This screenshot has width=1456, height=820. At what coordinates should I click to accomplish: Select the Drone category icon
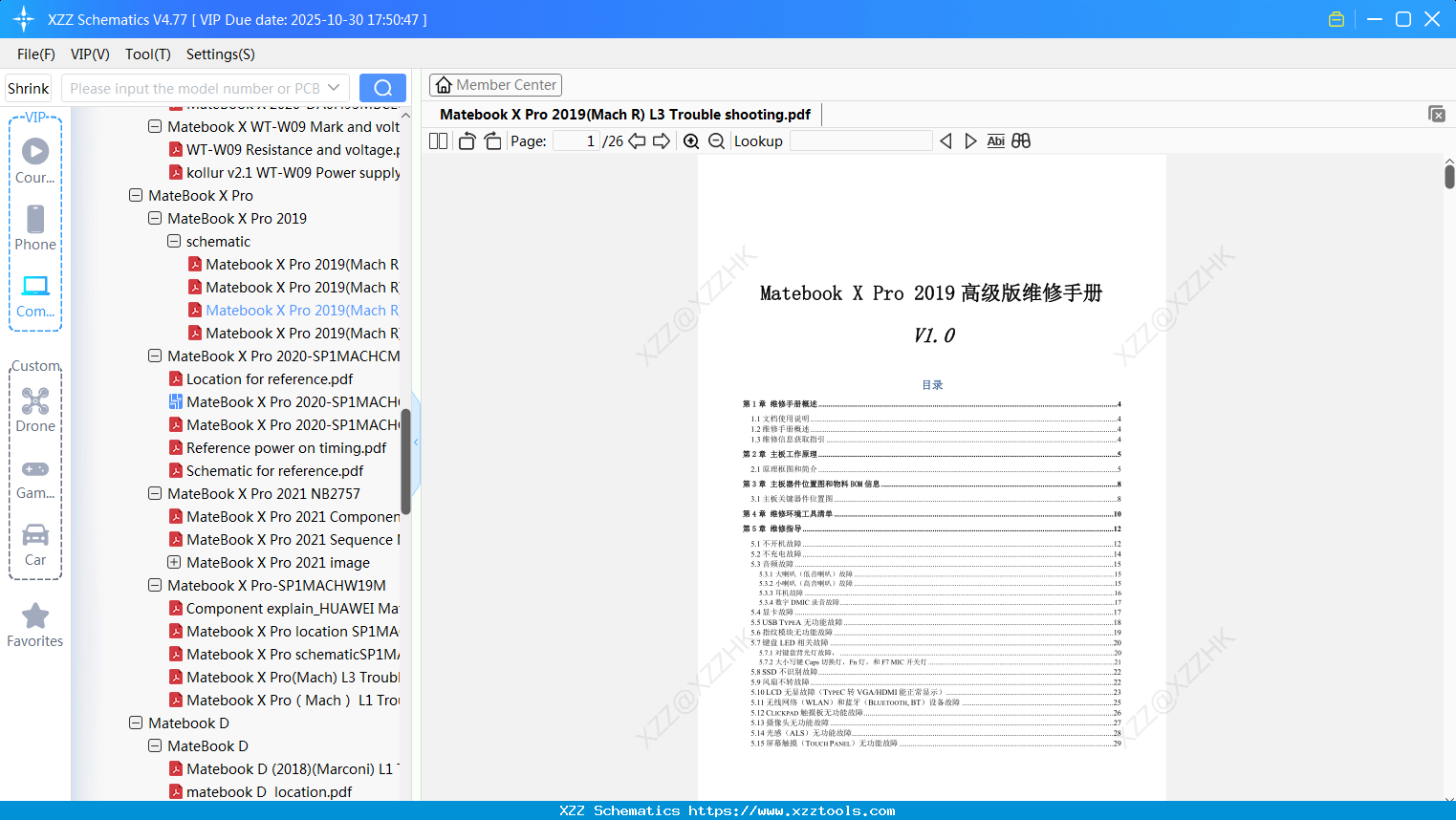pyautogui.click(x=35, y=410)
